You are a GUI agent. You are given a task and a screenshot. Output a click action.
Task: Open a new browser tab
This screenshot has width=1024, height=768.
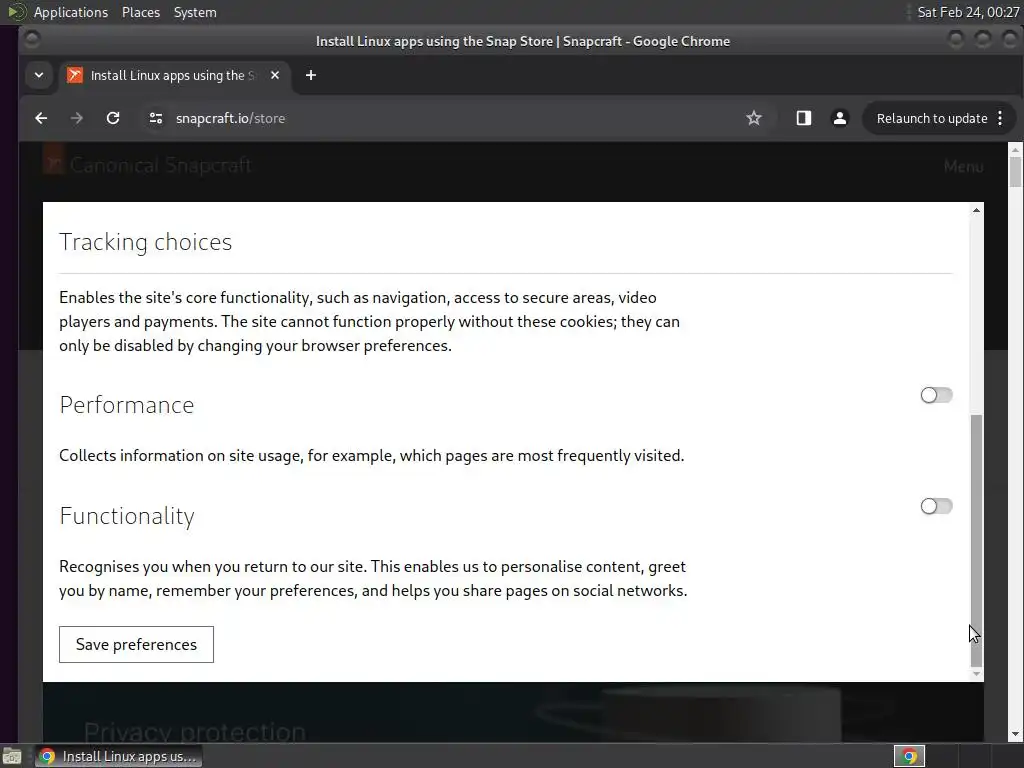(x=311, y=75)
